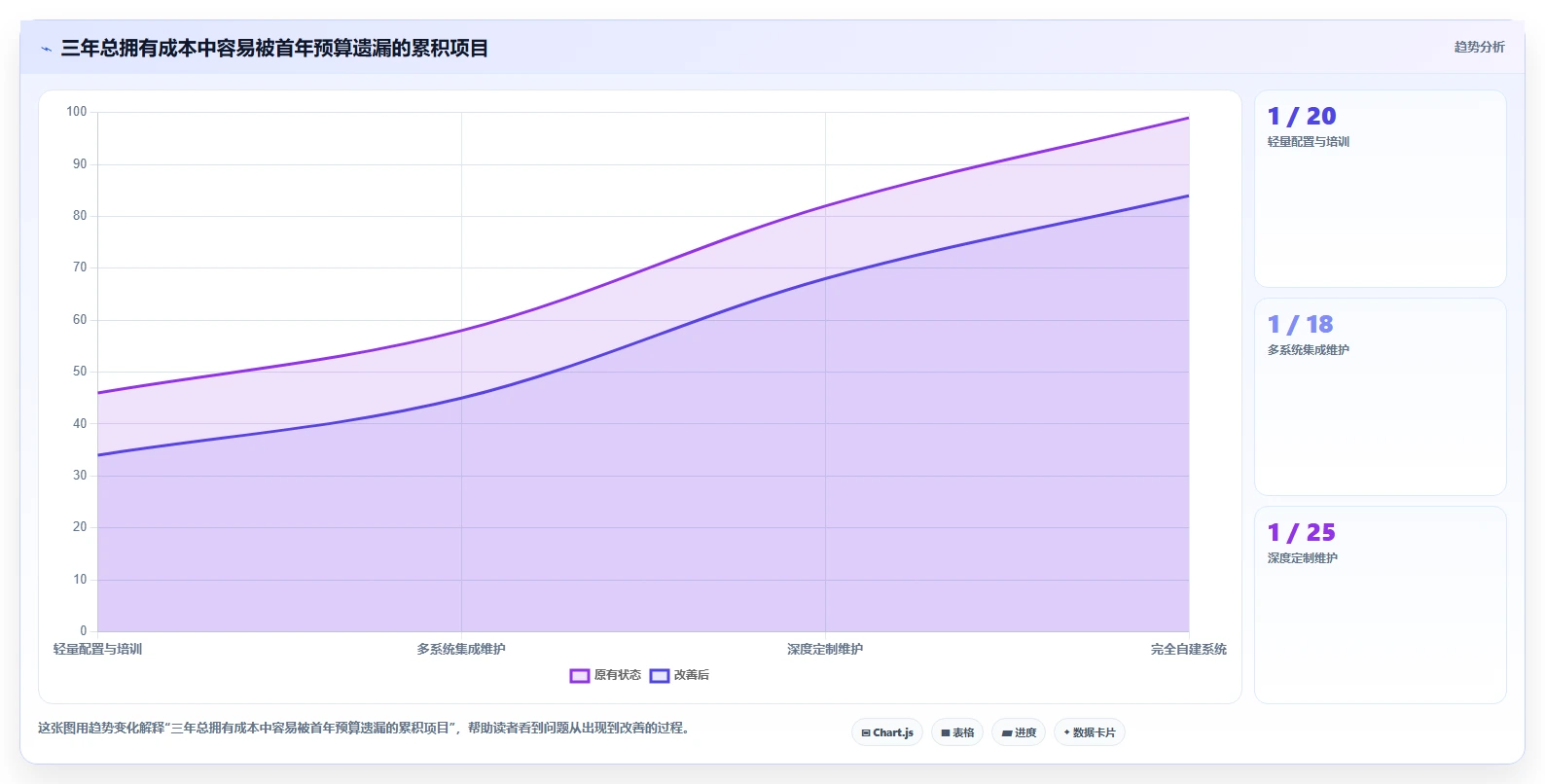Select the 数据卡片 tag
Viewport: 1545px width, 784px height.
tap(1090, 732)
